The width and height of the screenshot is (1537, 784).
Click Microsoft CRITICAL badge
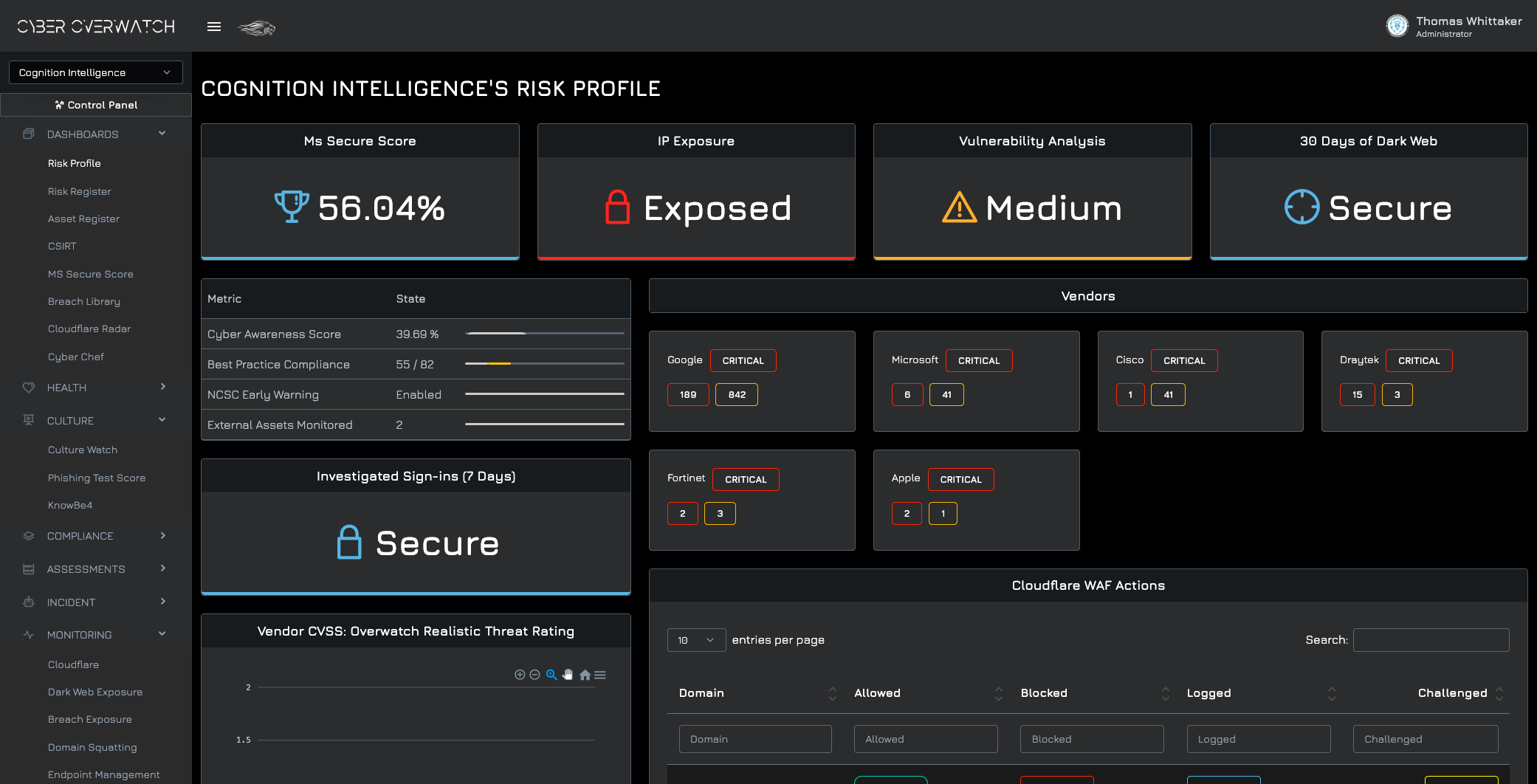tap(979, 360)
